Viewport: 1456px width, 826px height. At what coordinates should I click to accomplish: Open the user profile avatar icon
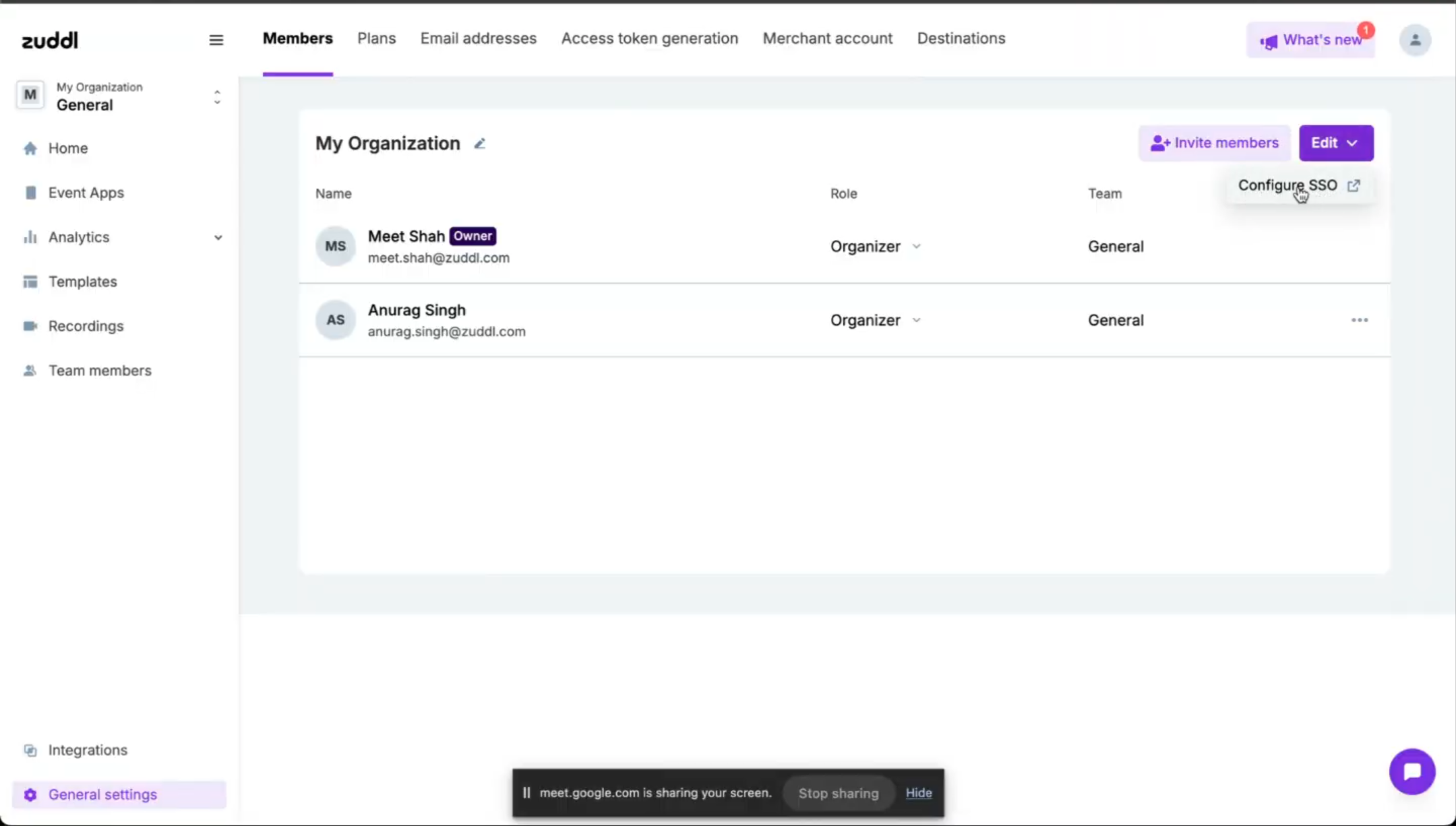point(1415,40)
